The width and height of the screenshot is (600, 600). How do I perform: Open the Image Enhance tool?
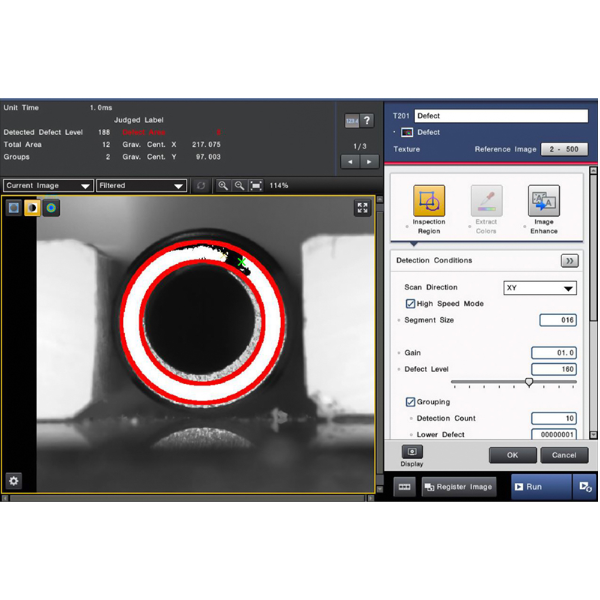(543, 203)
